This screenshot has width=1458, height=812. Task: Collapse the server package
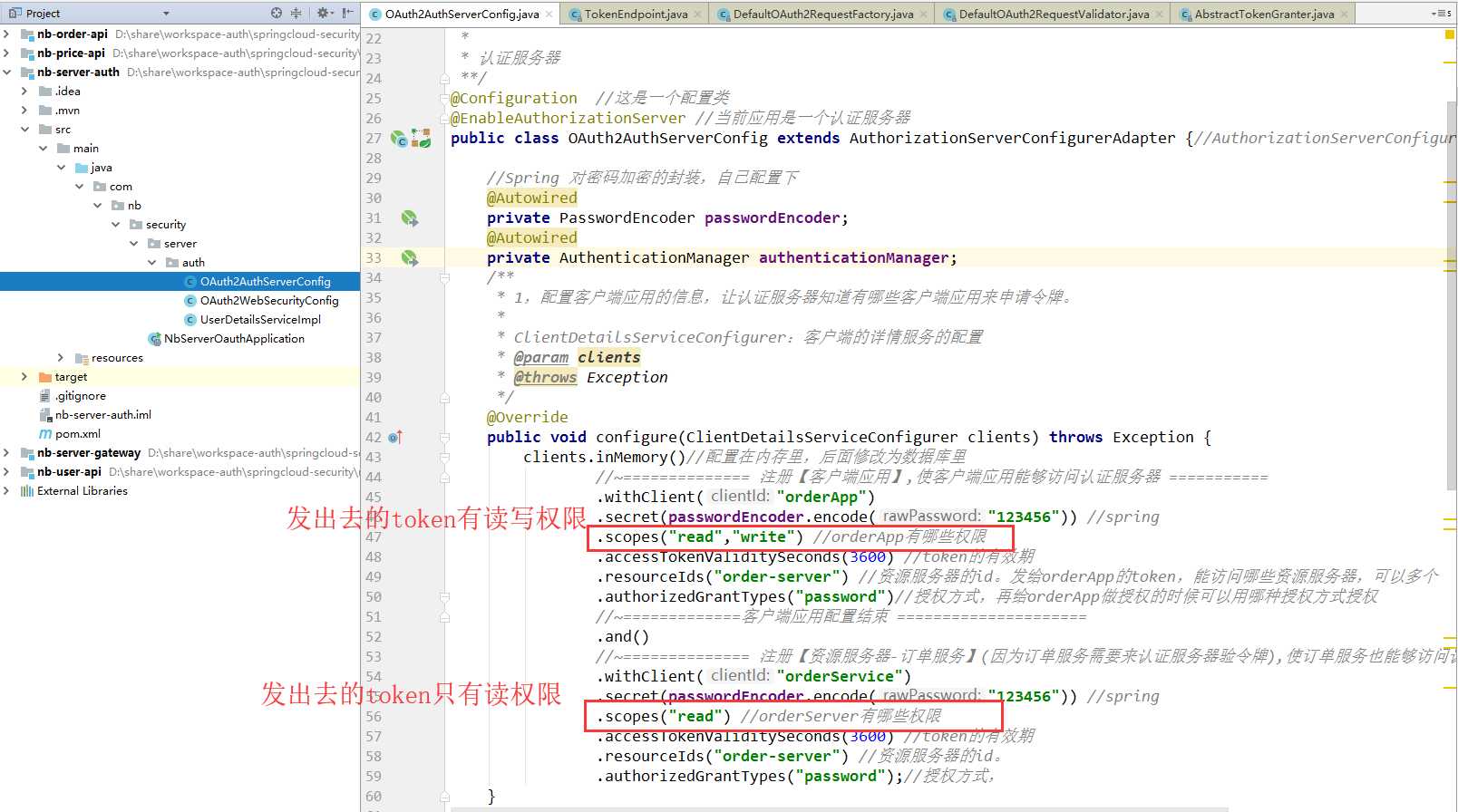pos(133,243)
